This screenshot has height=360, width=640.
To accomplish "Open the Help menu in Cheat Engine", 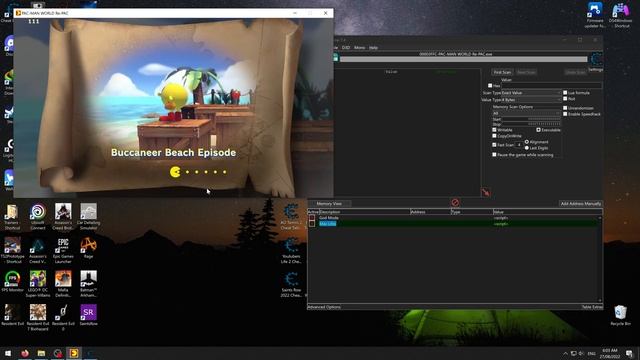I will (x=373, y=48).
